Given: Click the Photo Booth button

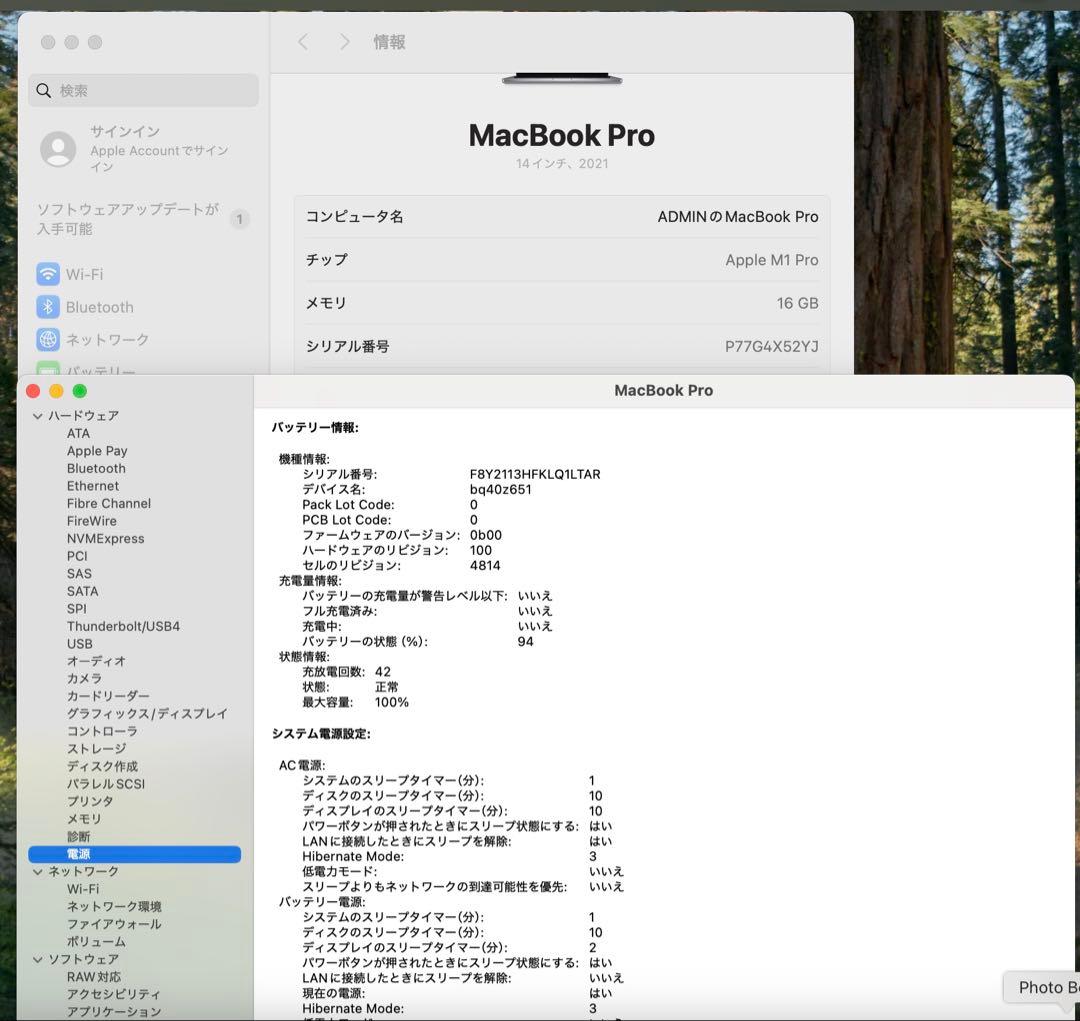Looking at the screenshot, I should click(1046, 987).
